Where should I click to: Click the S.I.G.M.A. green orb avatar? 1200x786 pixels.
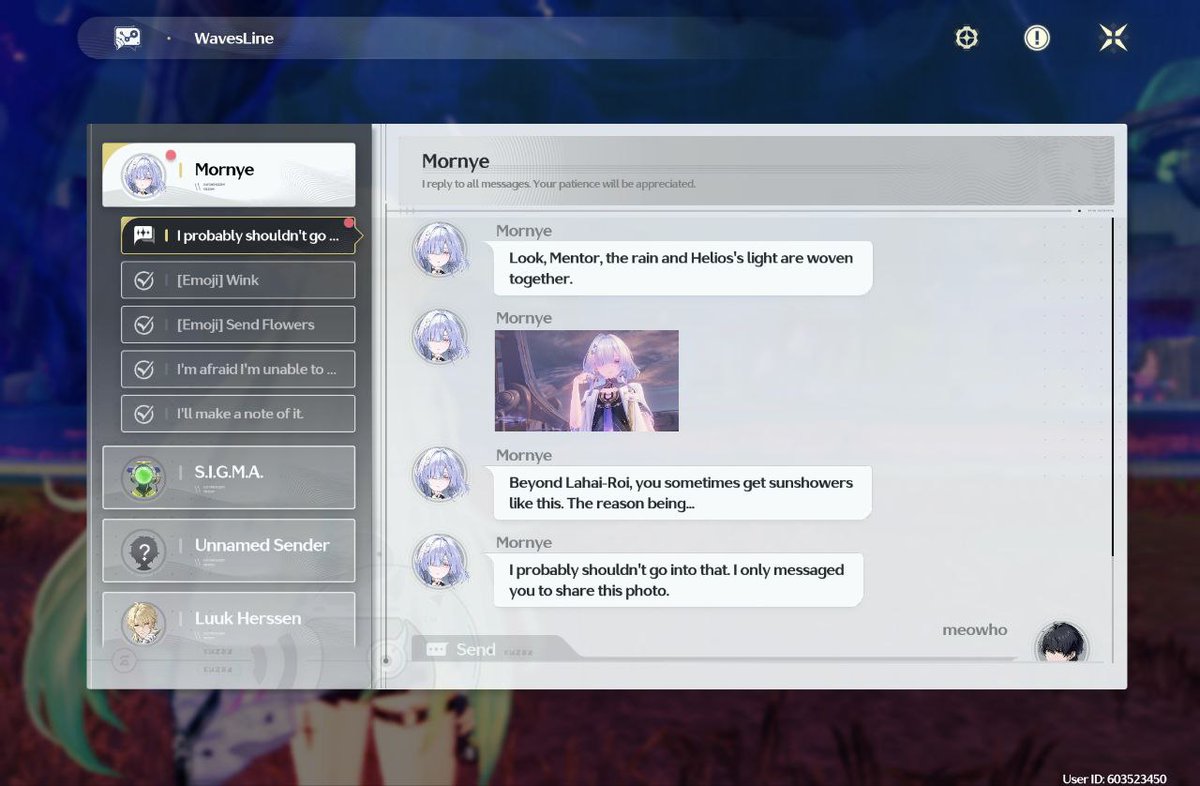tap(144, 478)
